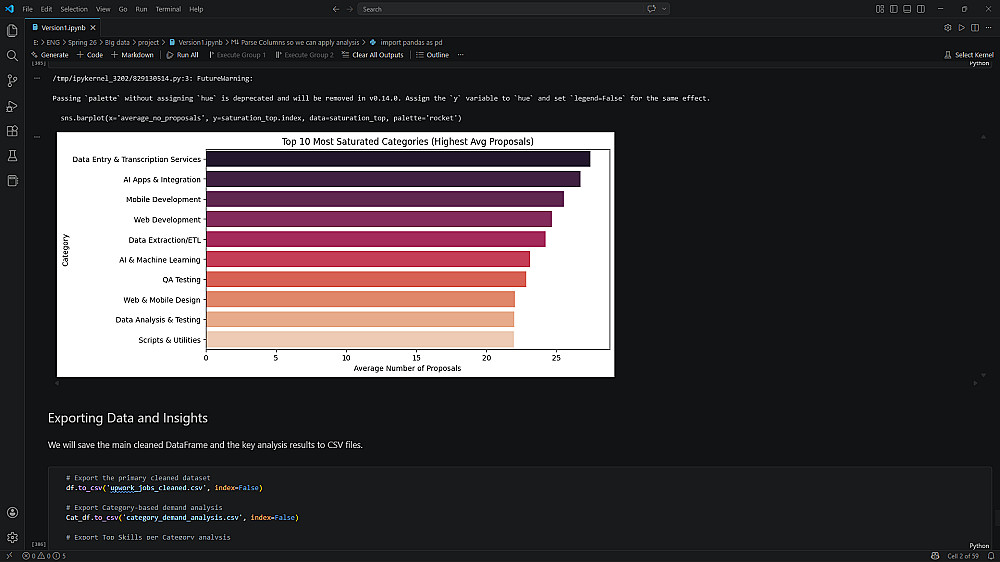Open the Source Control view
The width and height of the screenshot is (1000, 562).
12,81
